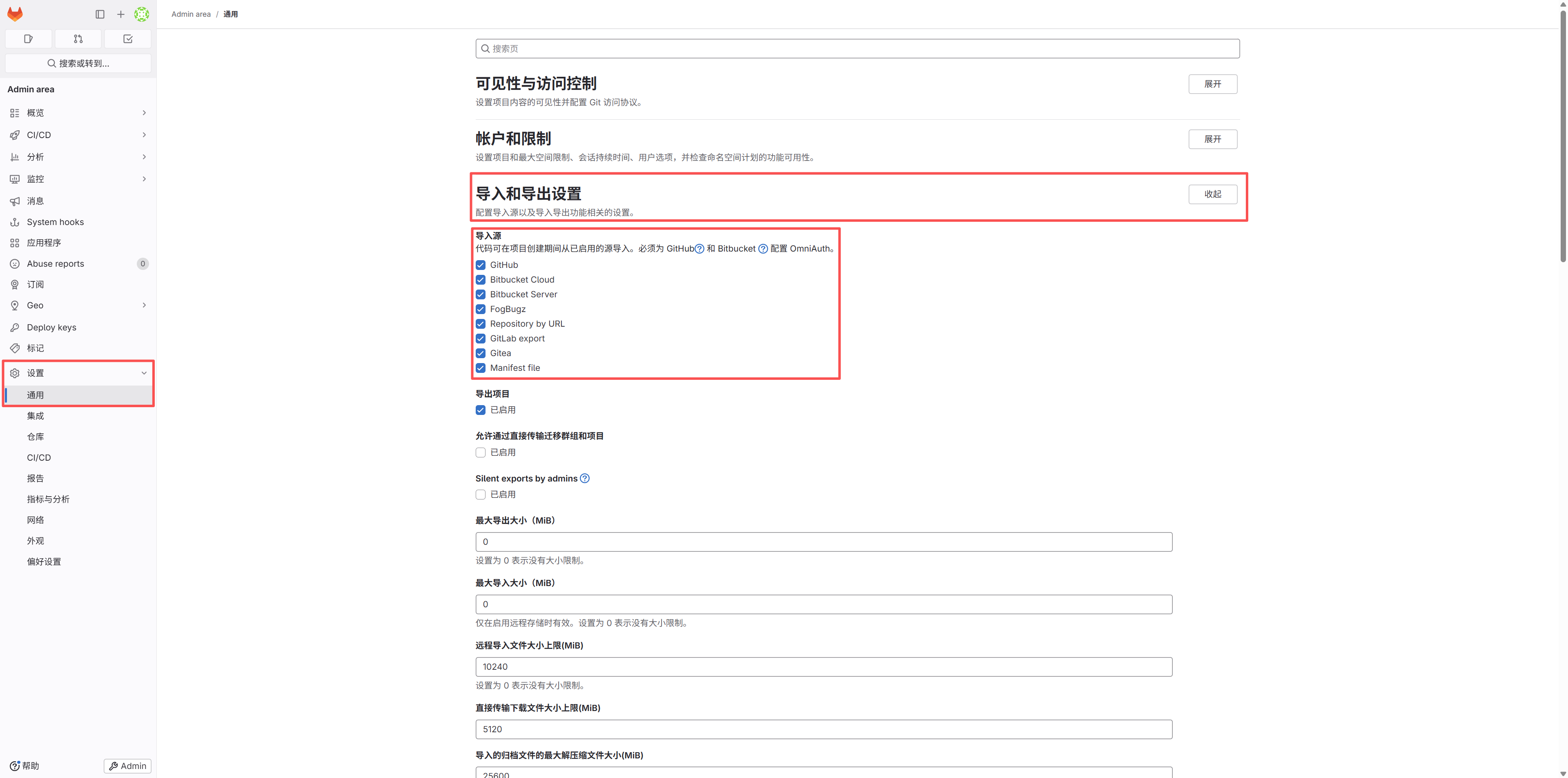This screenshot has height=778, width=1568.
Task: Click the plus create-new icon
Action: coord(120,14)
